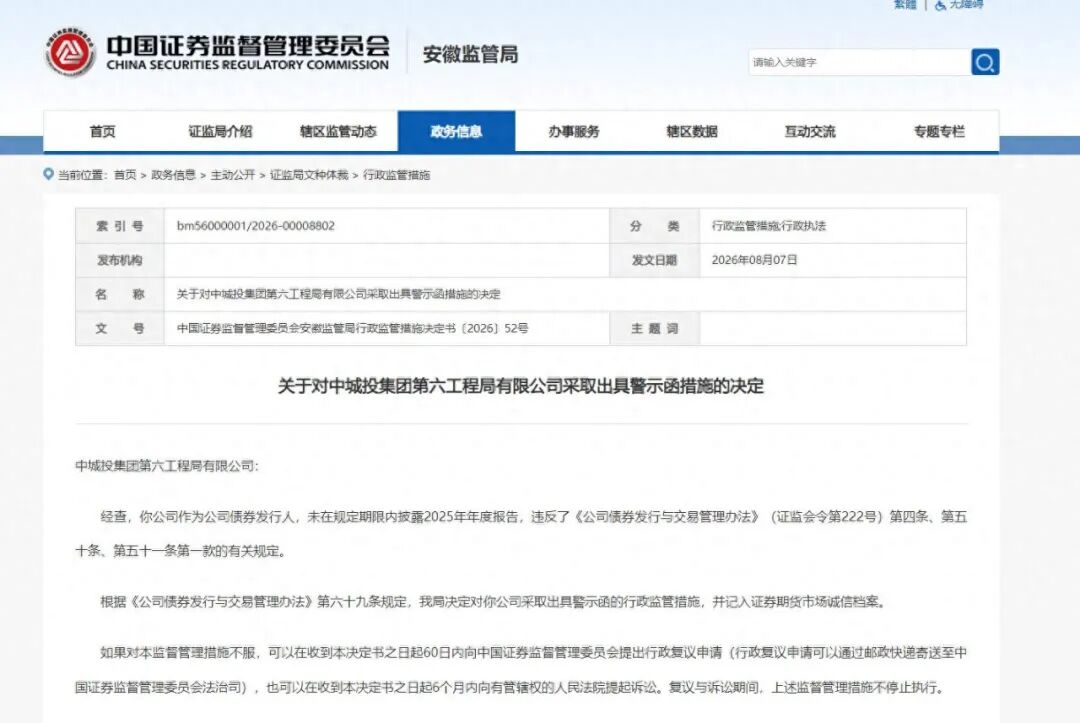
Task: Click the 安徽监管局 bureau title
Action: coord(470,54)
